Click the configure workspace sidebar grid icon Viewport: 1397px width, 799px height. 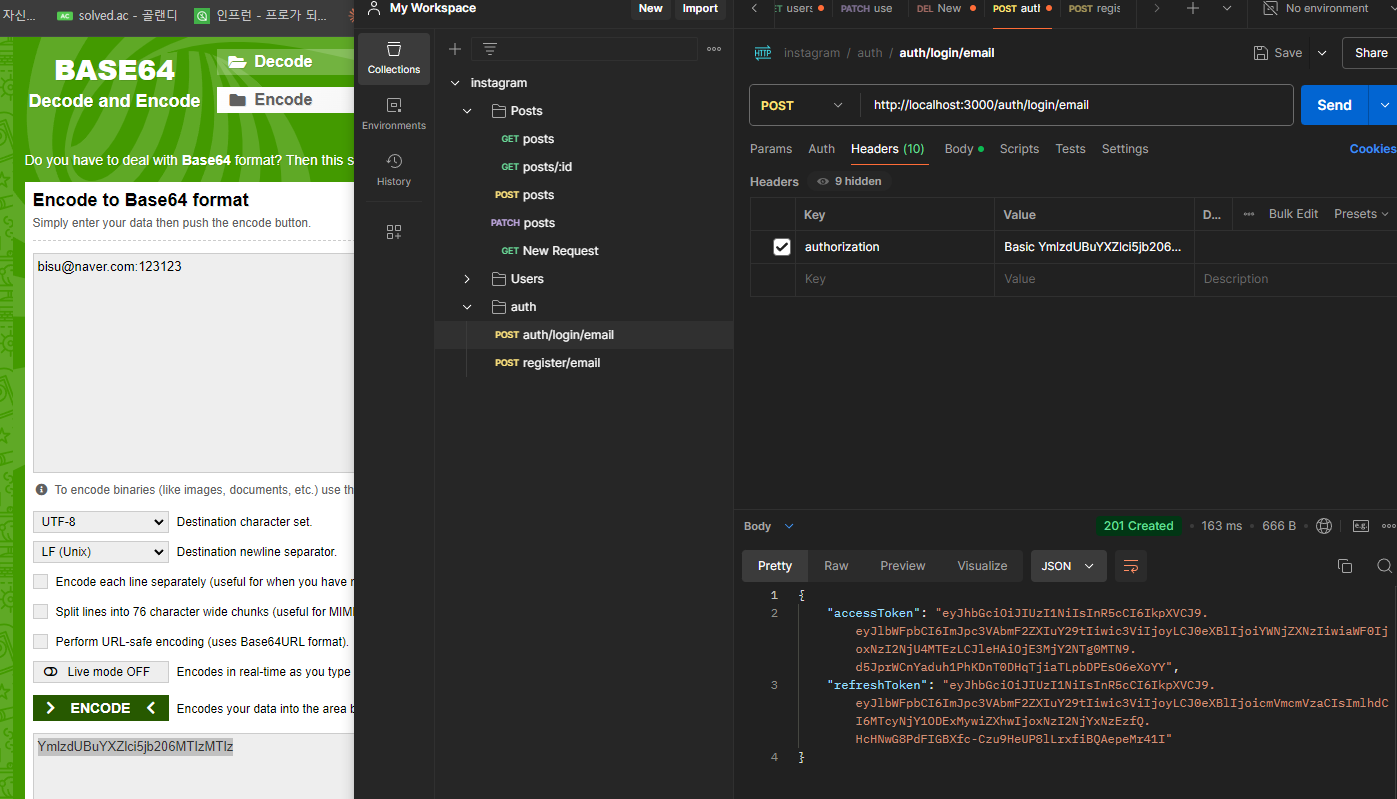(394, 232)
